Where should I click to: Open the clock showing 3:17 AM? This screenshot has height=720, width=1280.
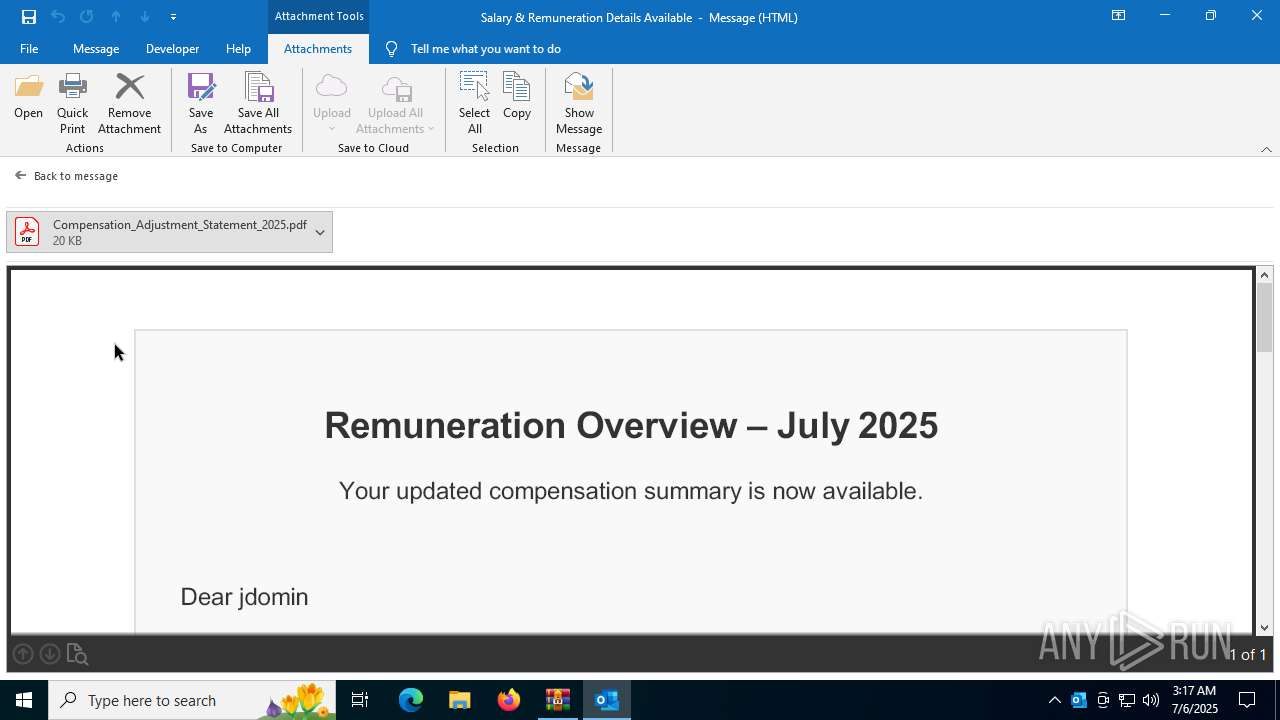(x=1194, y=700)
